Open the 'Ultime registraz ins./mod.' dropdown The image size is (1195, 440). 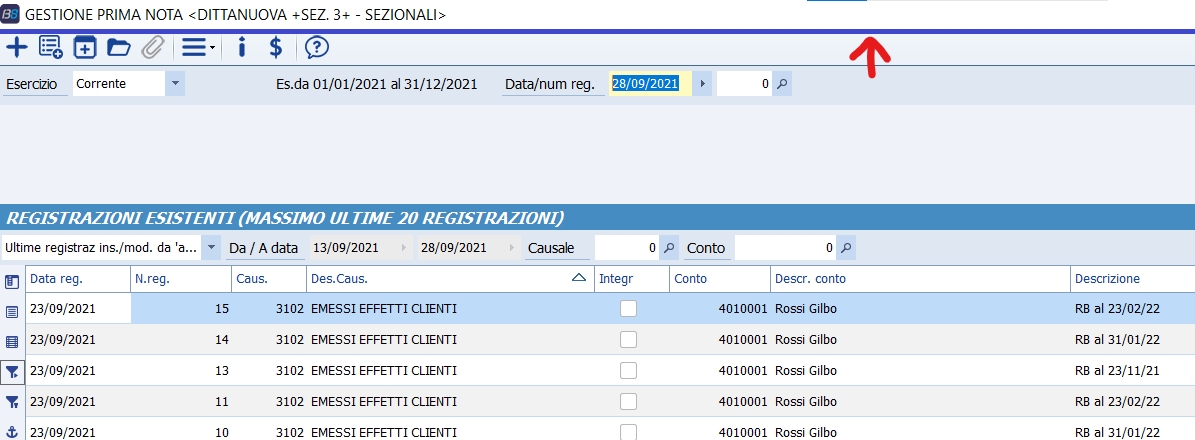point(211,248)
